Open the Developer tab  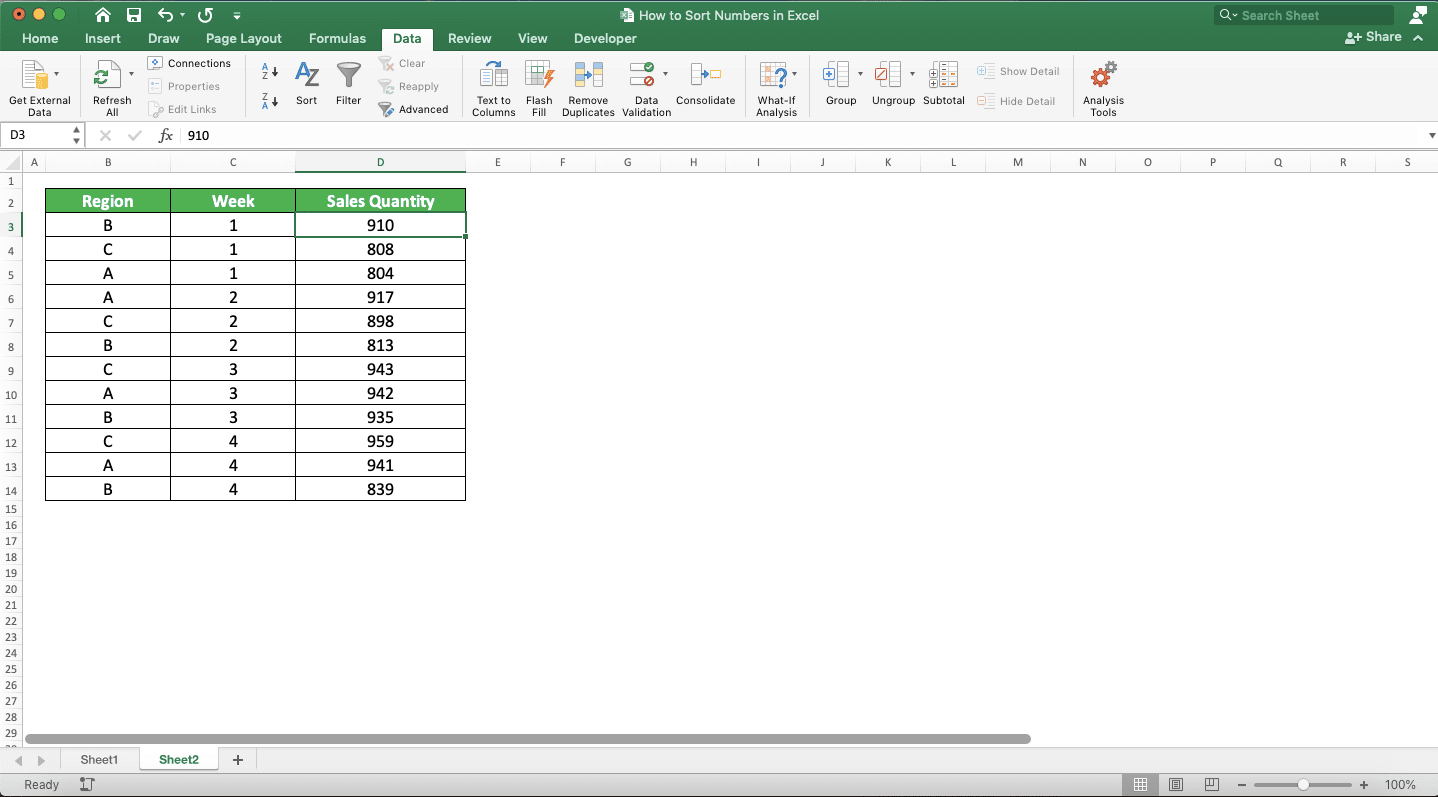[x=605, y=38]
